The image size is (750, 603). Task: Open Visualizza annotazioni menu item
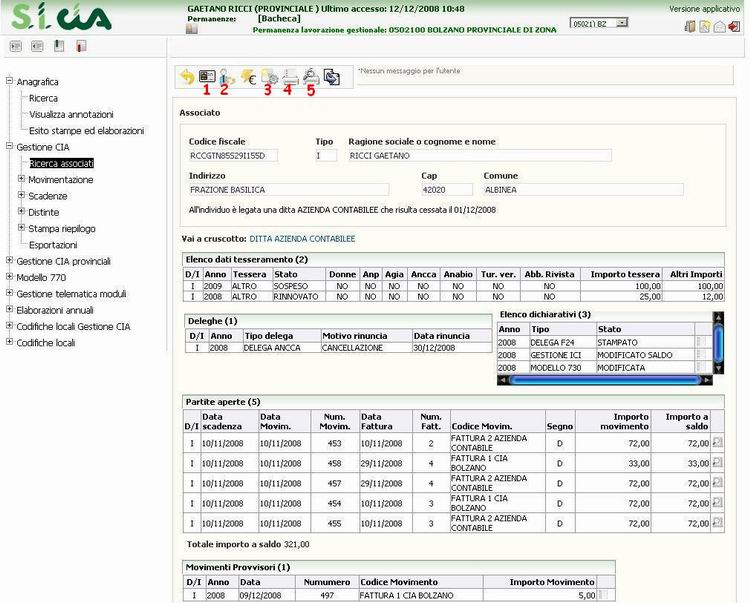(71, 114)
